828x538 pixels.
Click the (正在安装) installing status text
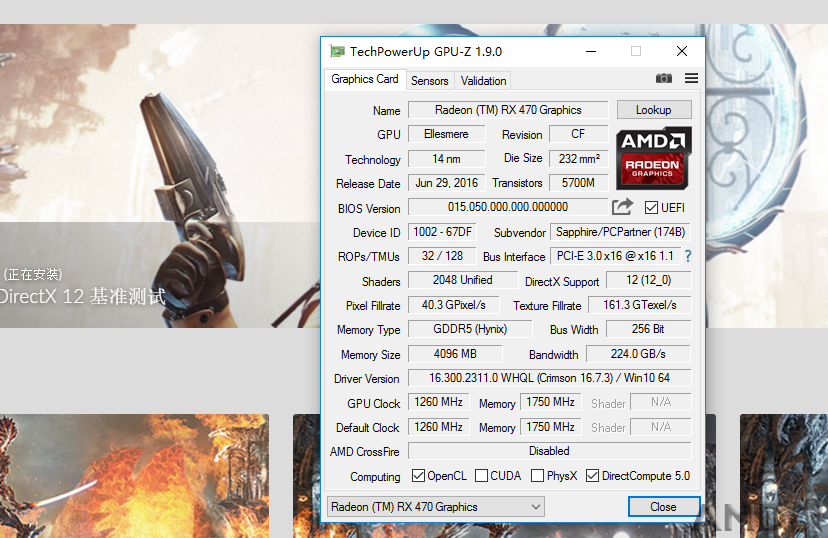click(x=33, y=275)
